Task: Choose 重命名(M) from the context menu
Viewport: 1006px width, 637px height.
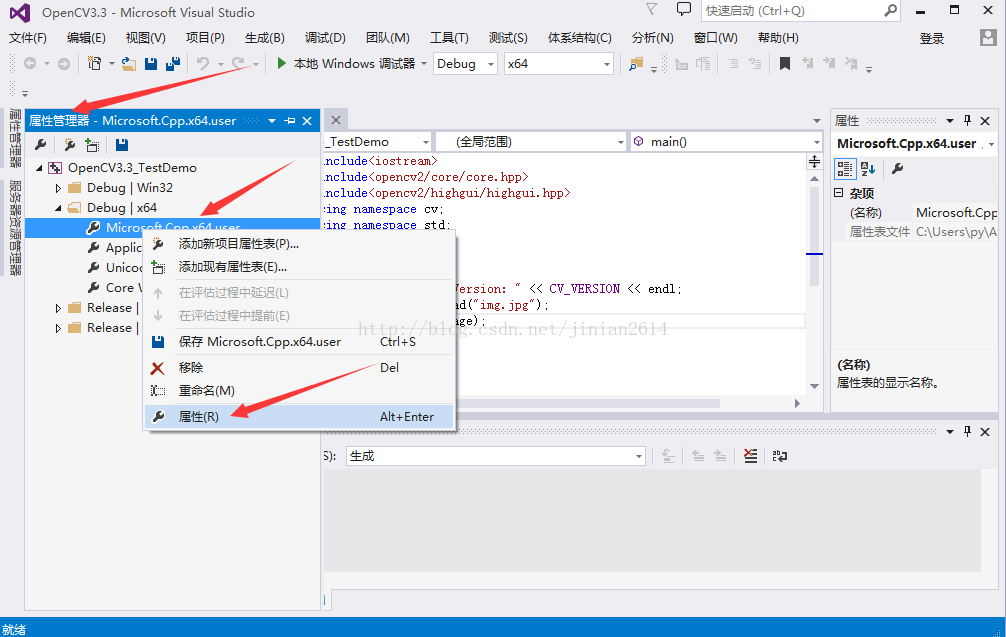Action: tap(299, 391)
